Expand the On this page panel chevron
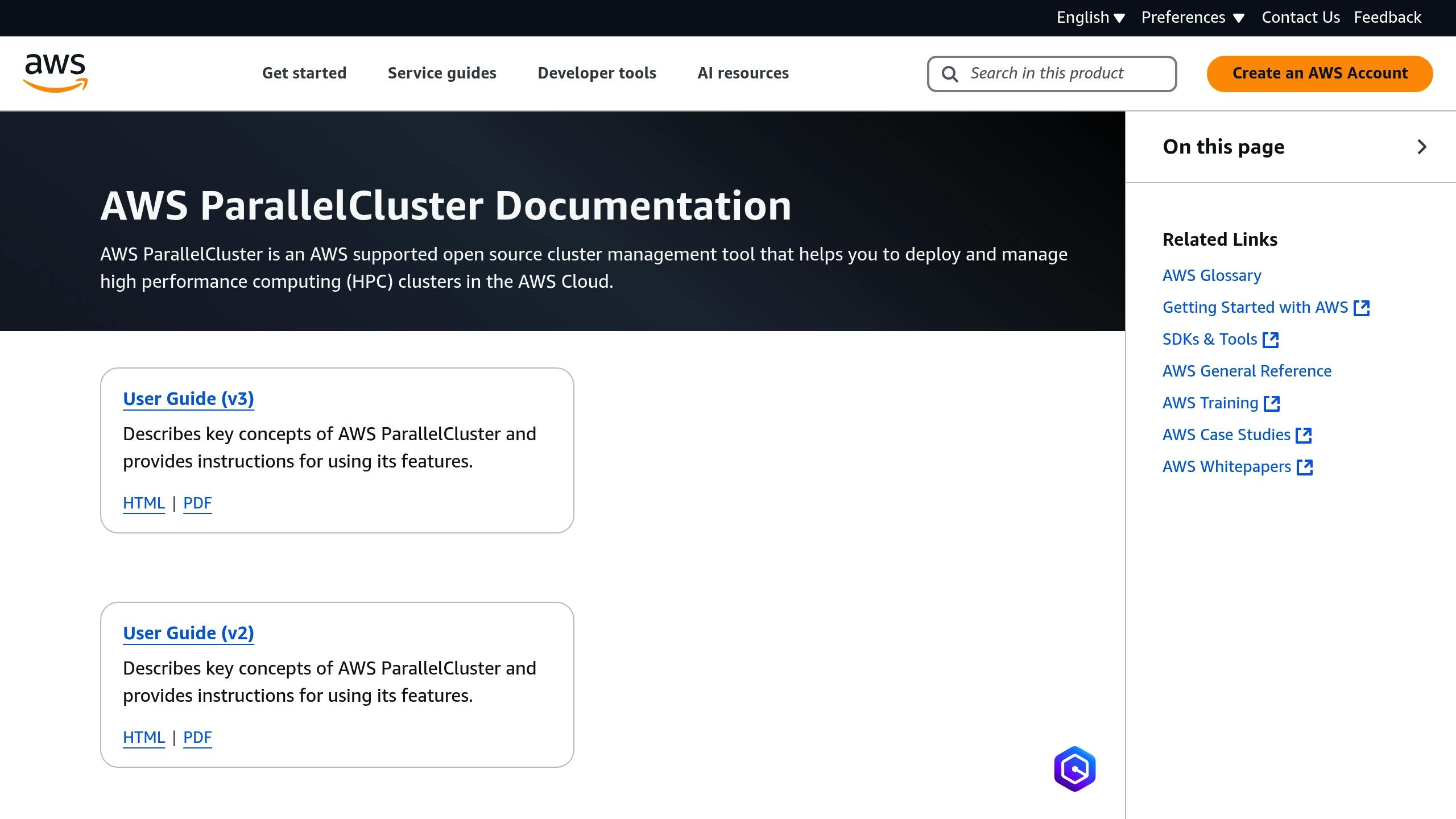This screenshot has height=819, width=1456. [x=1422, y=147]
